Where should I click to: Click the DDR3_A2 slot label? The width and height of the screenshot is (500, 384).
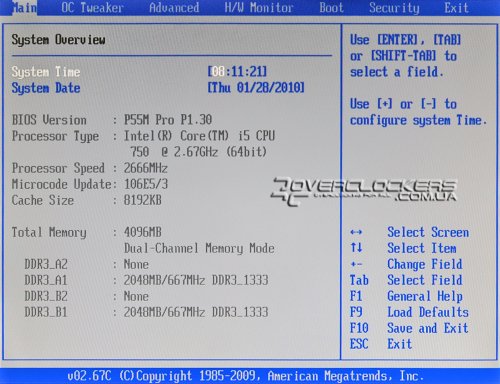[x=46, y=264]
